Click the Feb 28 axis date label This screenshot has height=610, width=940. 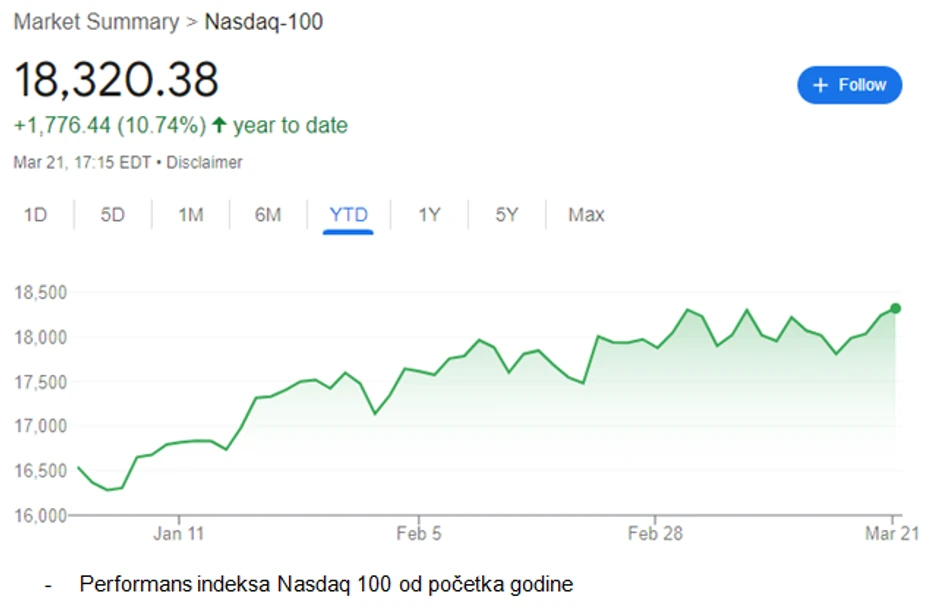pyautogui.click(x=655, y=534)
